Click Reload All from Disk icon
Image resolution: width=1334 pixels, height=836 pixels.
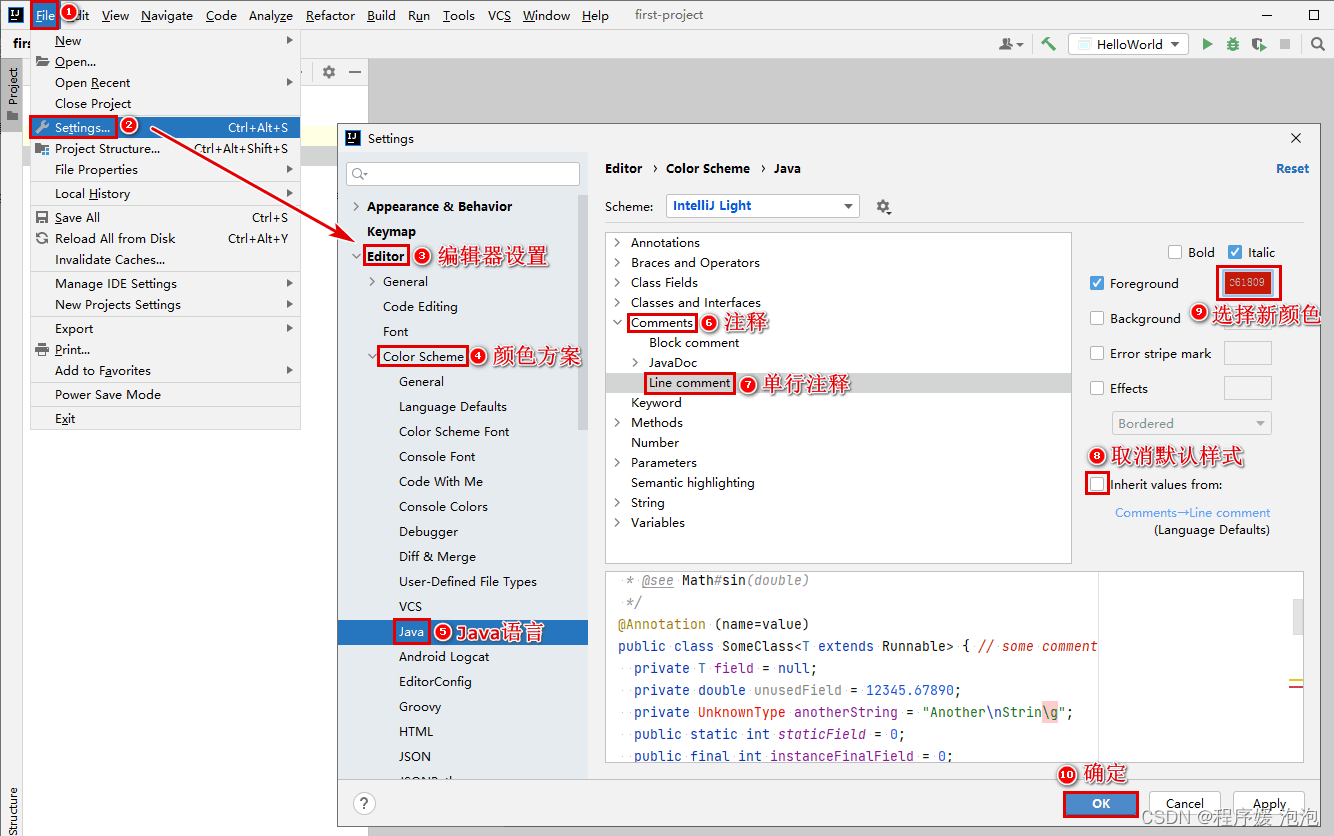42,238
